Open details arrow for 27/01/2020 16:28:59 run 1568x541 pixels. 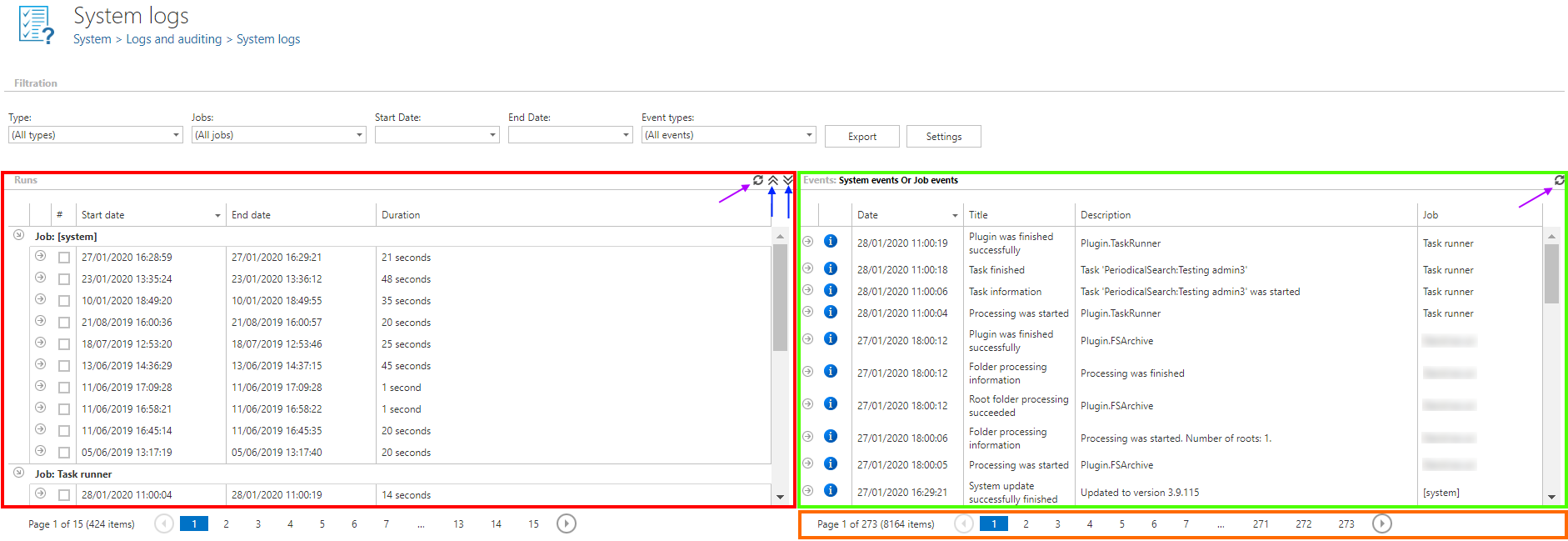(x=40, y=256)
